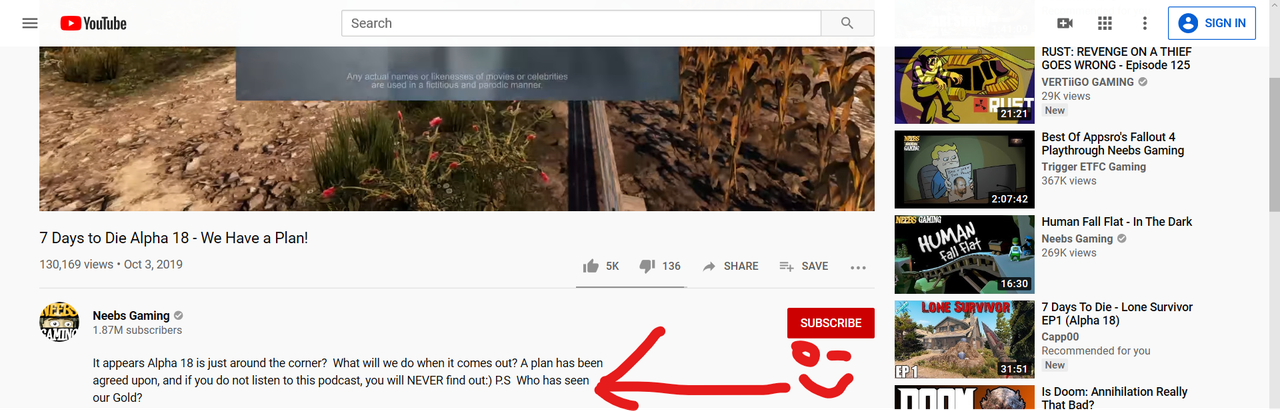Screen dimensions: 1280x411
Task: Click VERTiiGO GAMING channel name
Action: click(x=1088, y=82)
